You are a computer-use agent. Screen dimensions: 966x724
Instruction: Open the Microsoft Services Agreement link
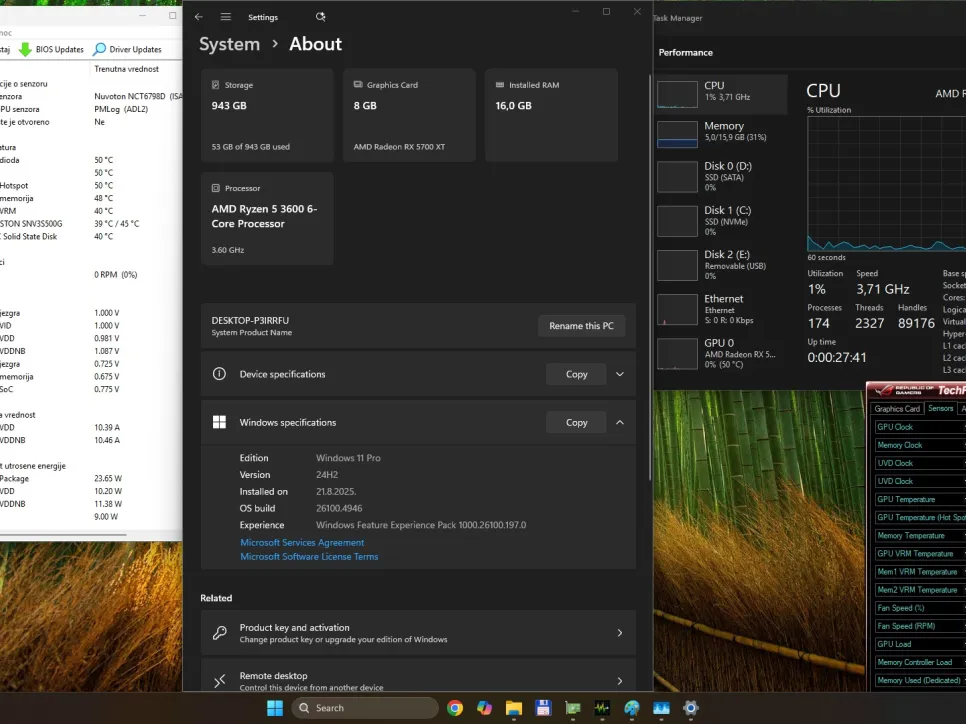[x=302, y=542]
